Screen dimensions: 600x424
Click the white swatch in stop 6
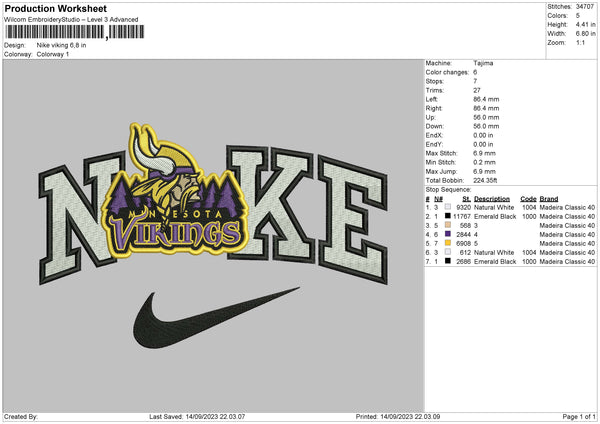click(448, 252)
